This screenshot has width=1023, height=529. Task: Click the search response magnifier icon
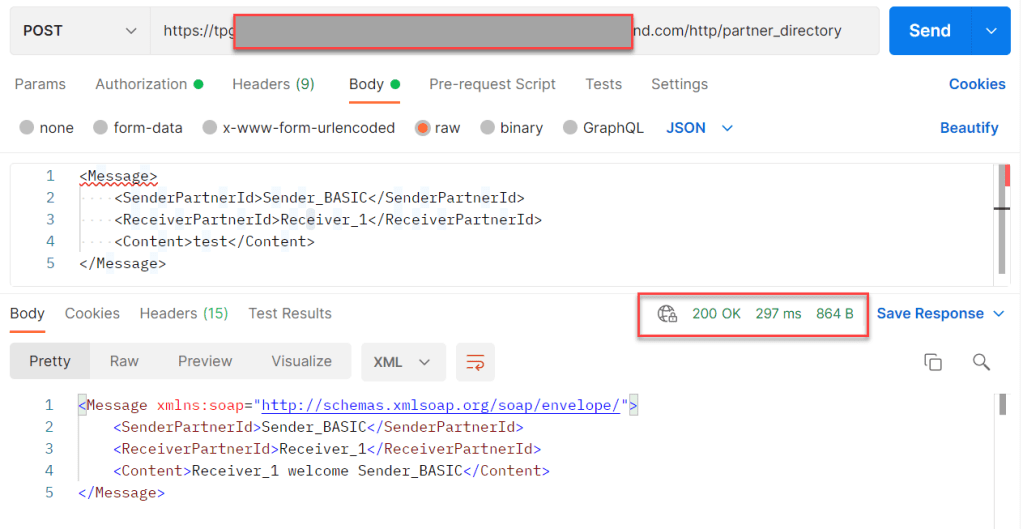pos(981,362)
